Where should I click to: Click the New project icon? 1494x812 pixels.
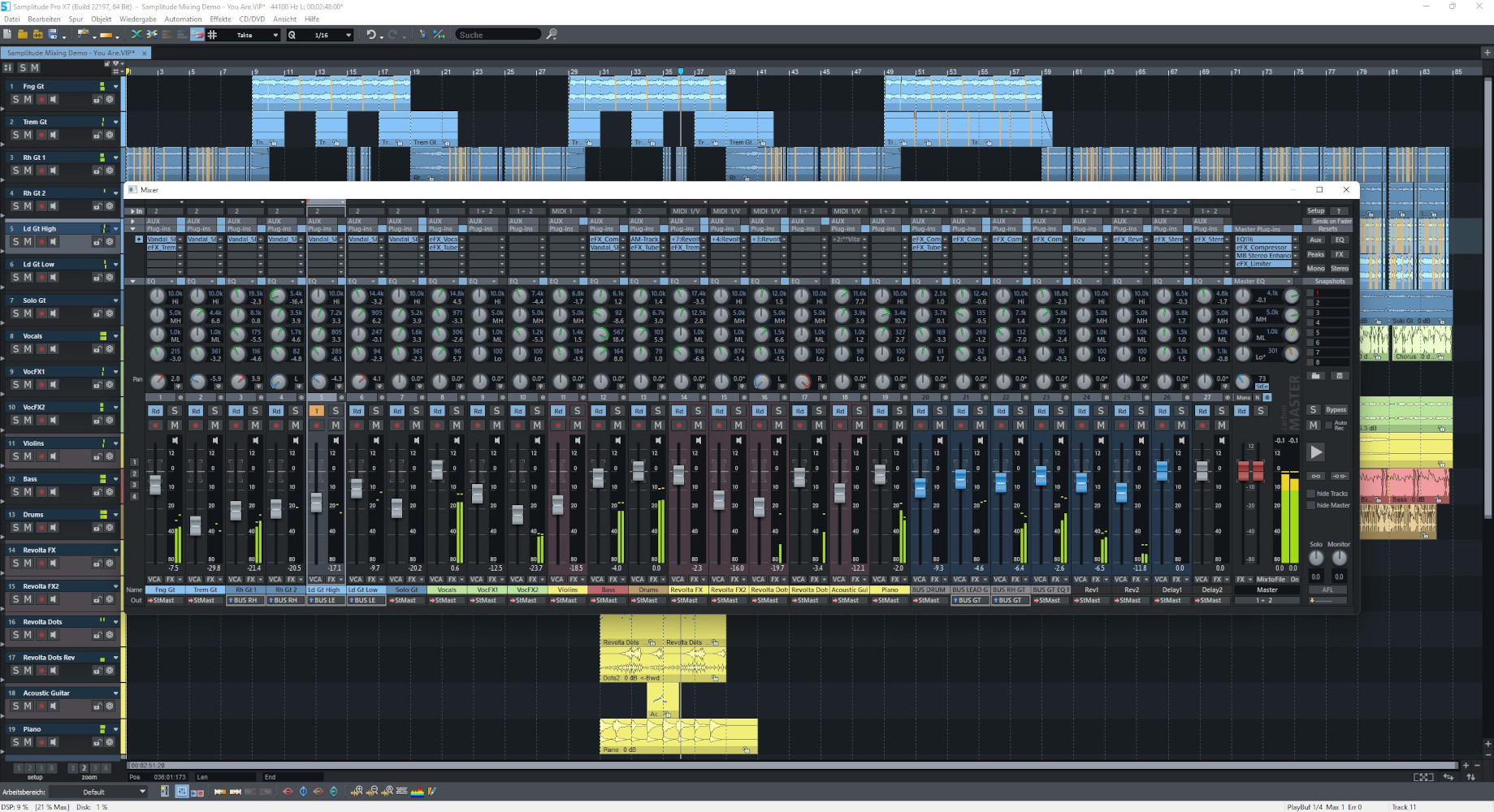(7, 34)
